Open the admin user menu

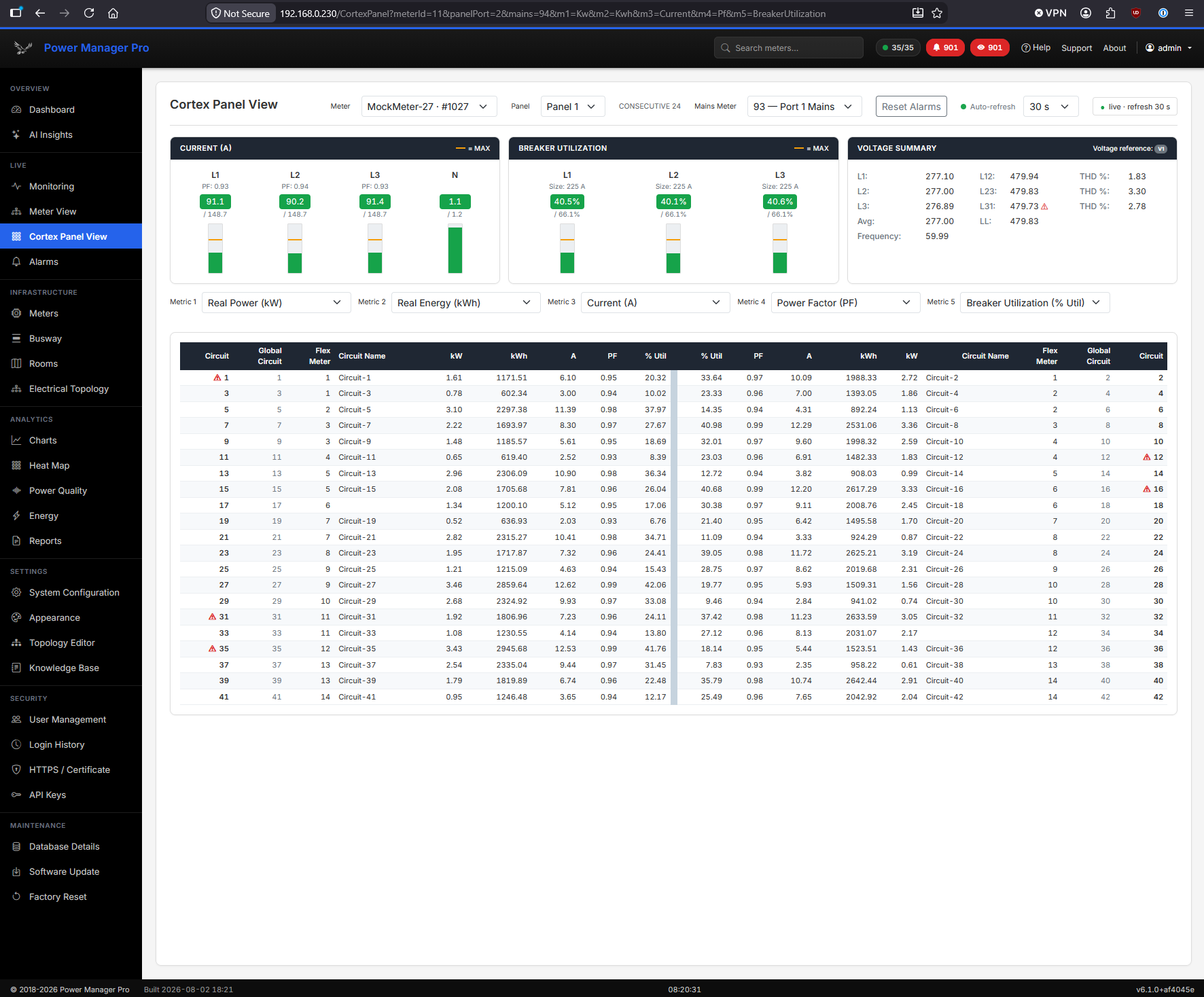(1169, 48)
